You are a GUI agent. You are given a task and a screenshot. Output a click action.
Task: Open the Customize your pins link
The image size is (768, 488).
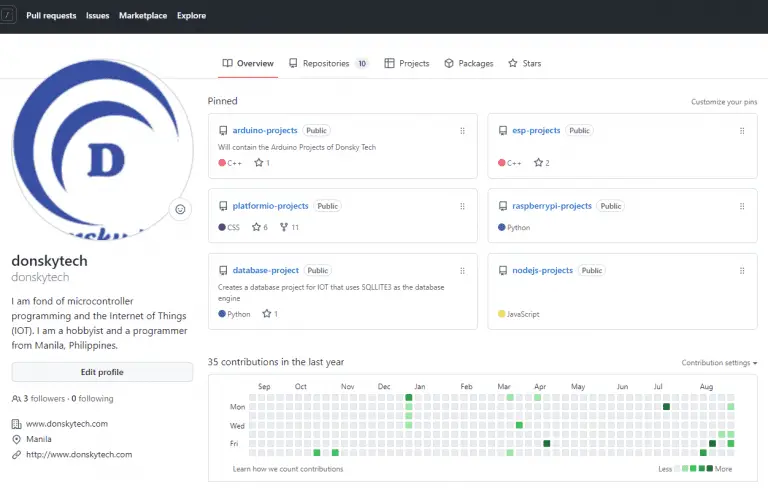point(723,102)
